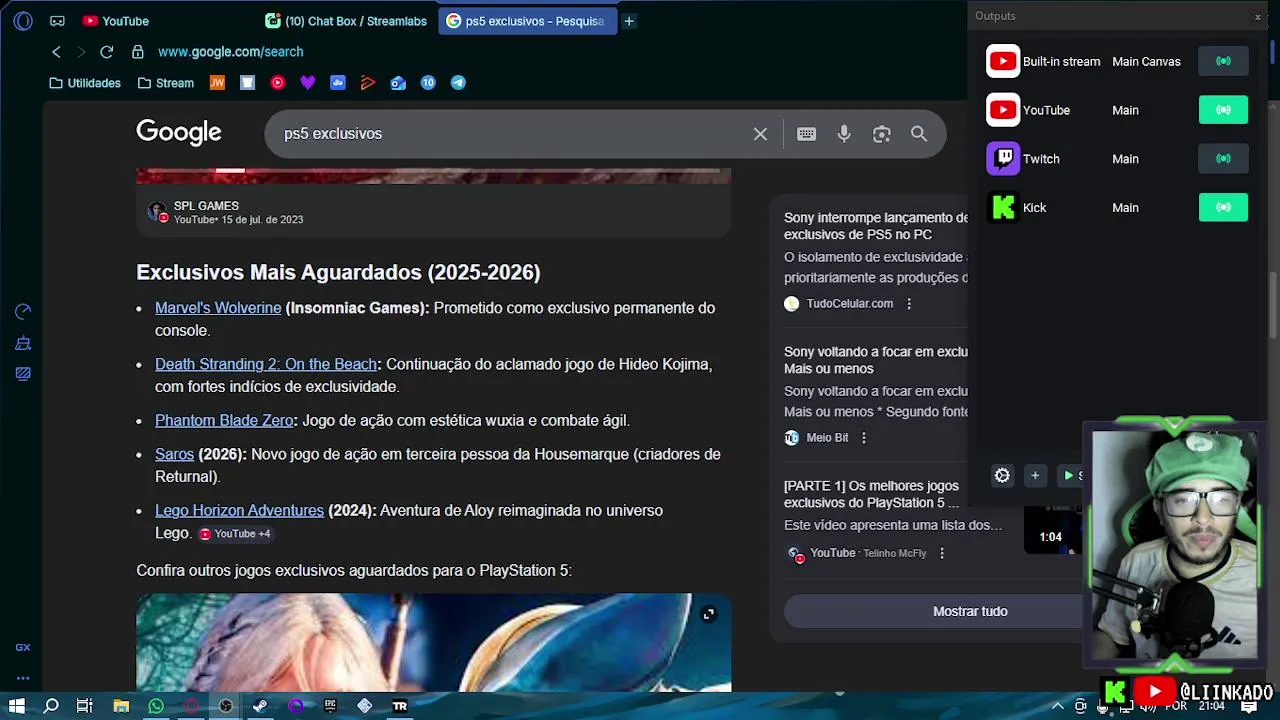Open Death Stranding 2: On the Beach link

(266, 365)
